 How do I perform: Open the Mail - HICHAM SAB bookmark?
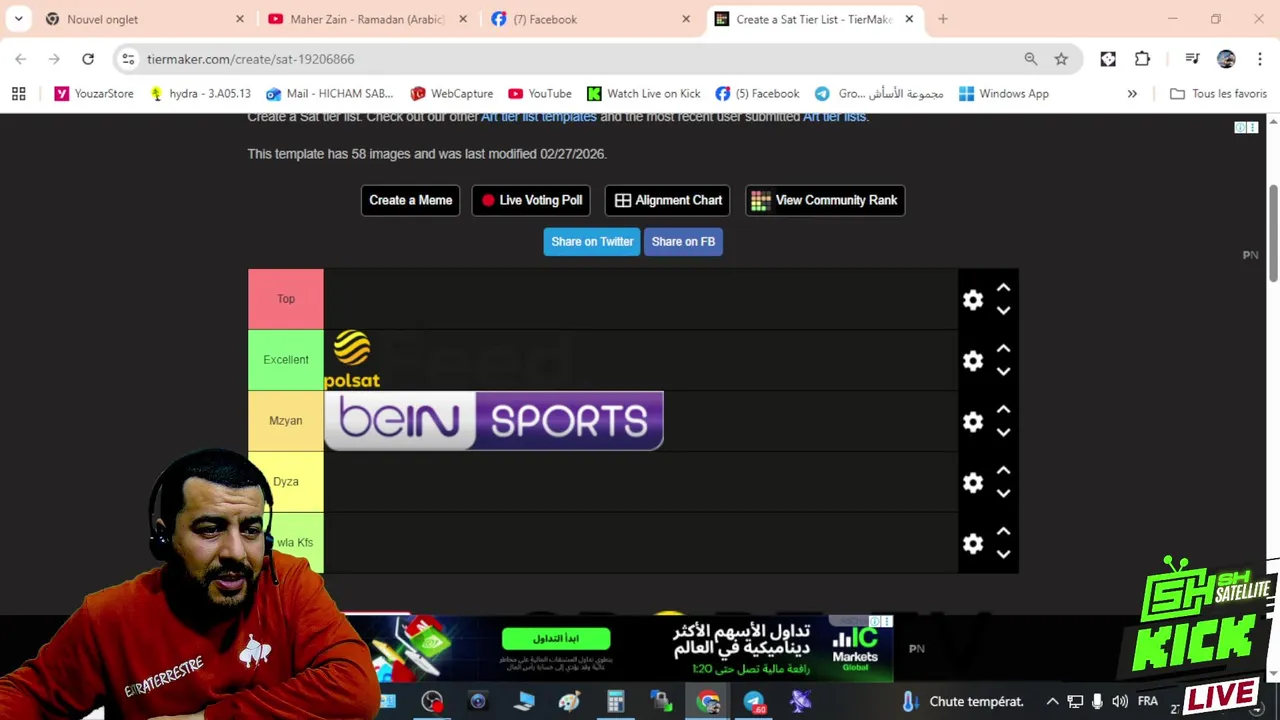point(329,93)
